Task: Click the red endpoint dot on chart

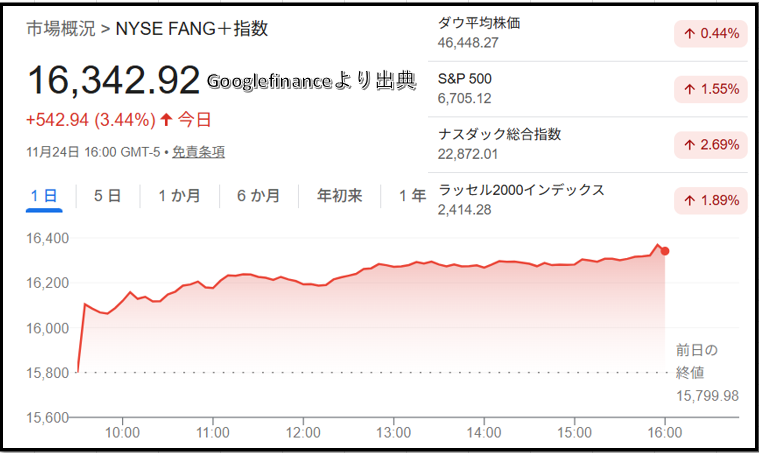Action: click(665, 251)
